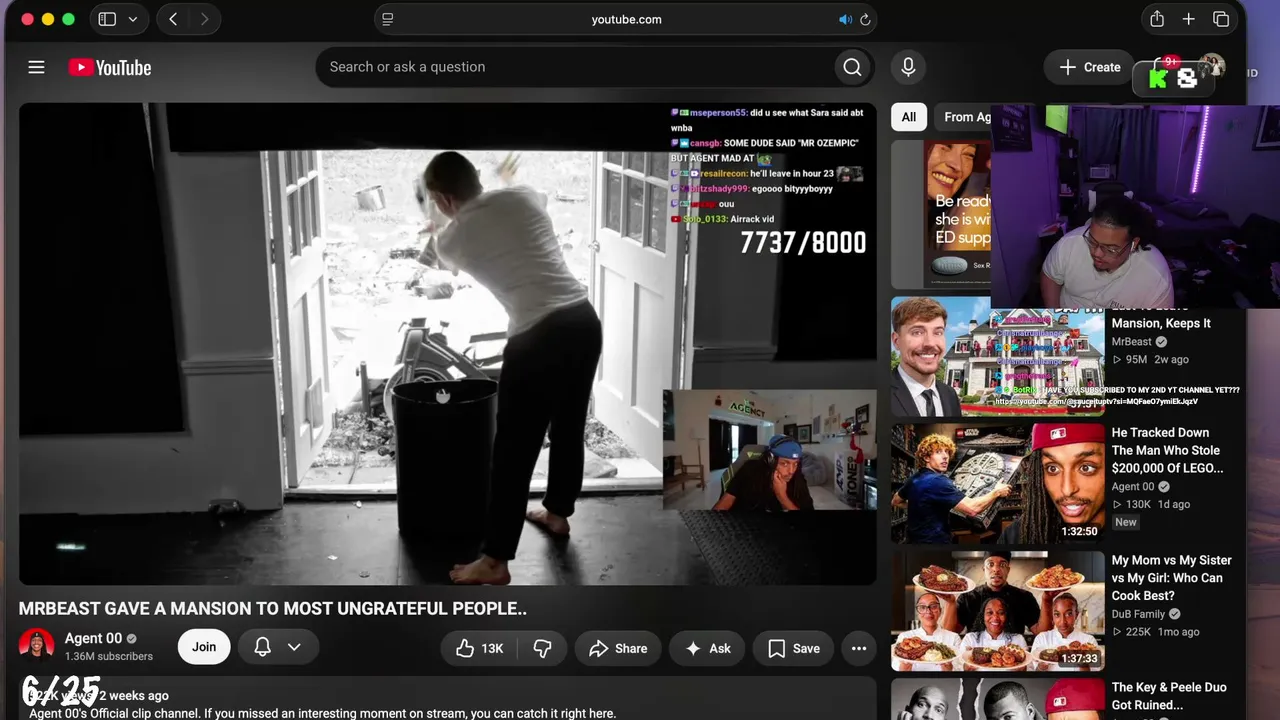The image size is (1280, 720).
Task: Open a new Safari tab
Action: 1189,19
